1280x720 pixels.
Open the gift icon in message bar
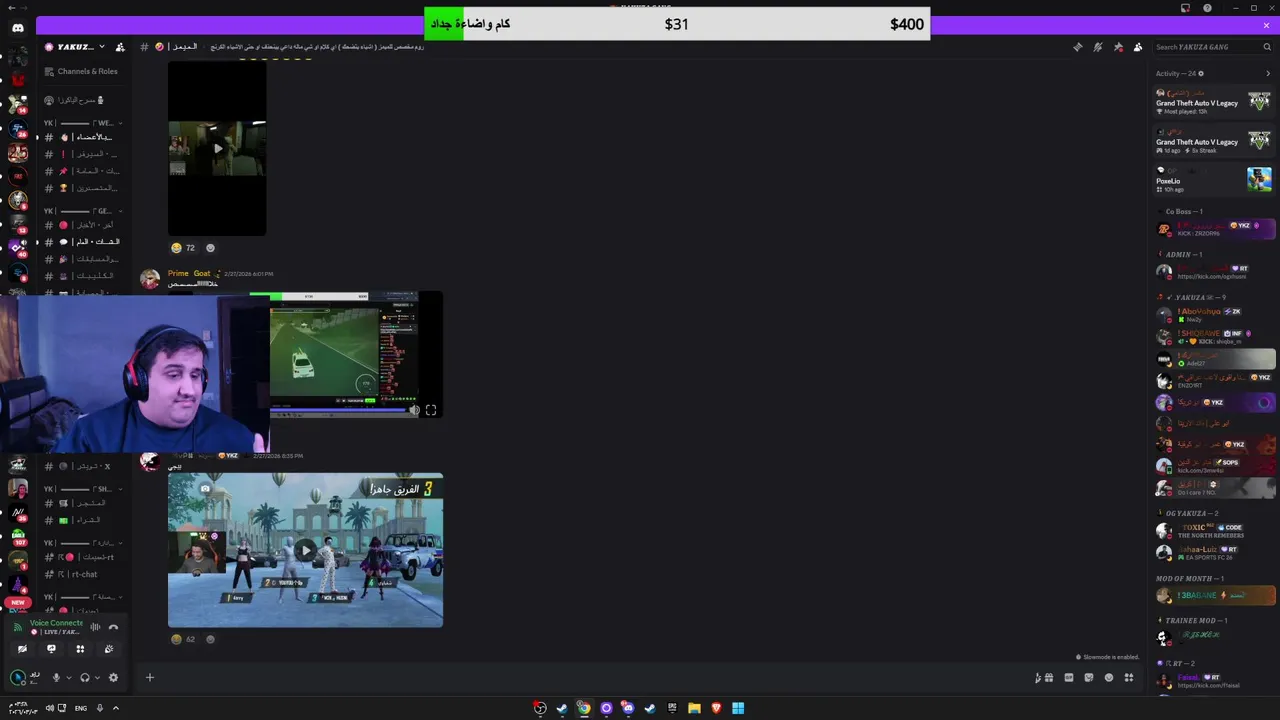[x=1049, y=677]
